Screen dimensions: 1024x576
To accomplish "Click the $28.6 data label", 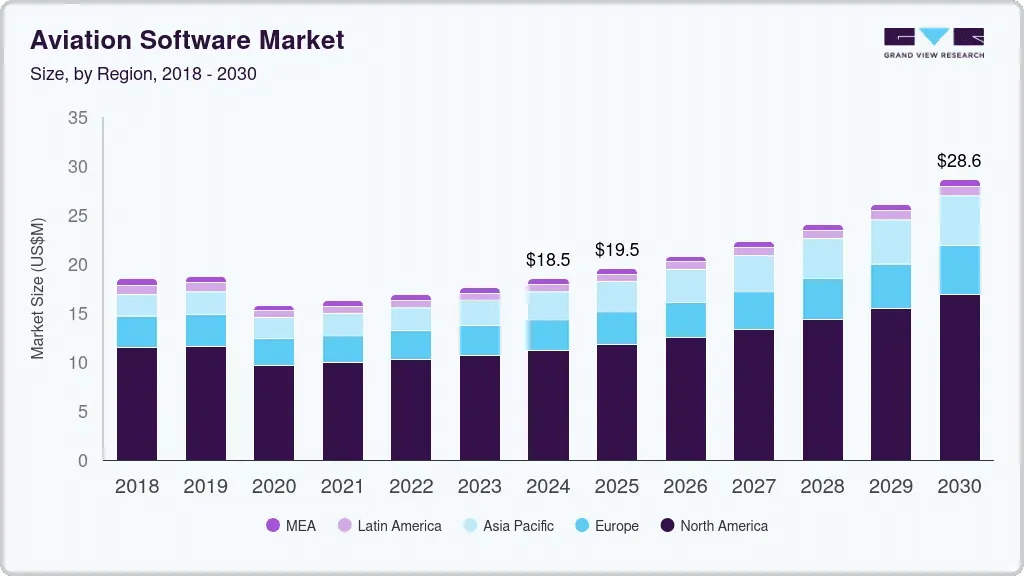I will [959, 160].
